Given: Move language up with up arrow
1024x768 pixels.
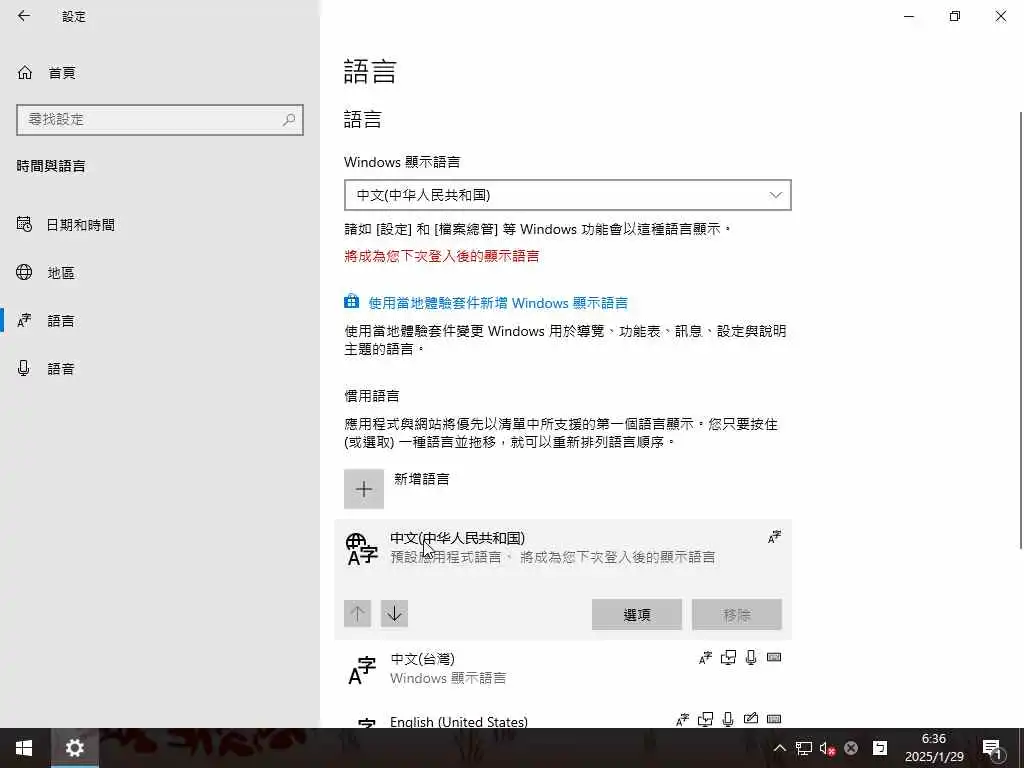Looking at the screenshot, I should click(x=357, y=613).
